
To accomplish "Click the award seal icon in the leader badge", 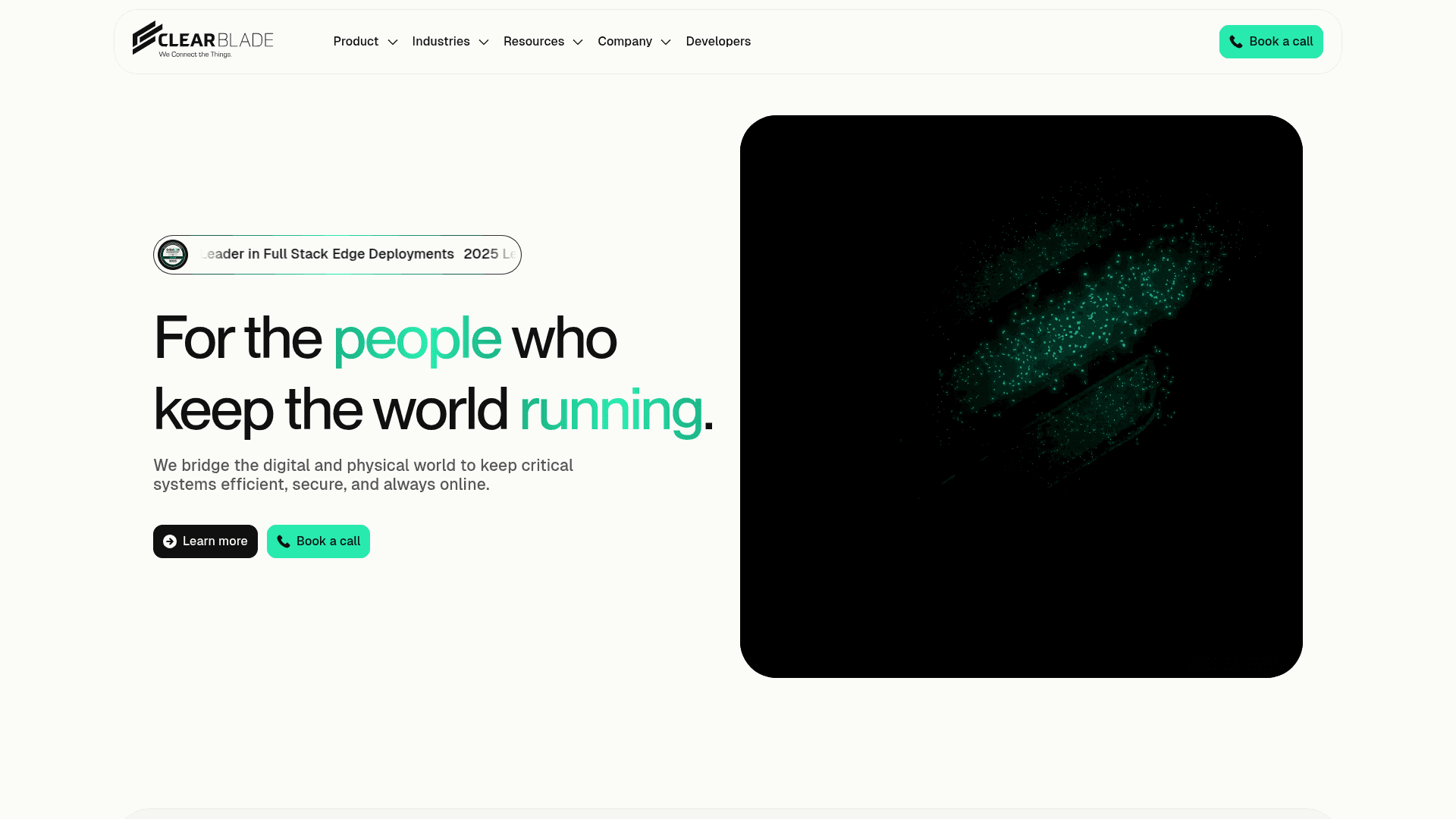I will point(173,255).
